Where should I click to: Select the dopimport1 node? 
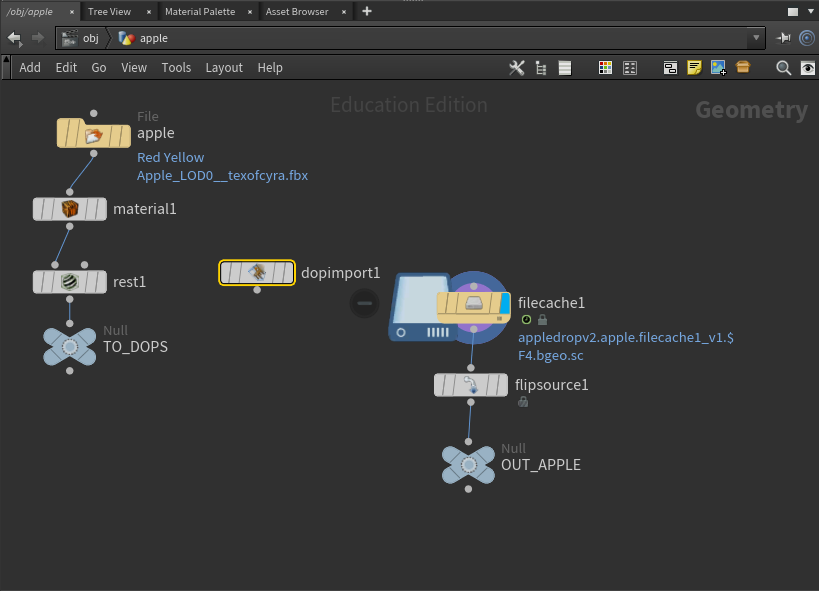(x=257, y=273)
